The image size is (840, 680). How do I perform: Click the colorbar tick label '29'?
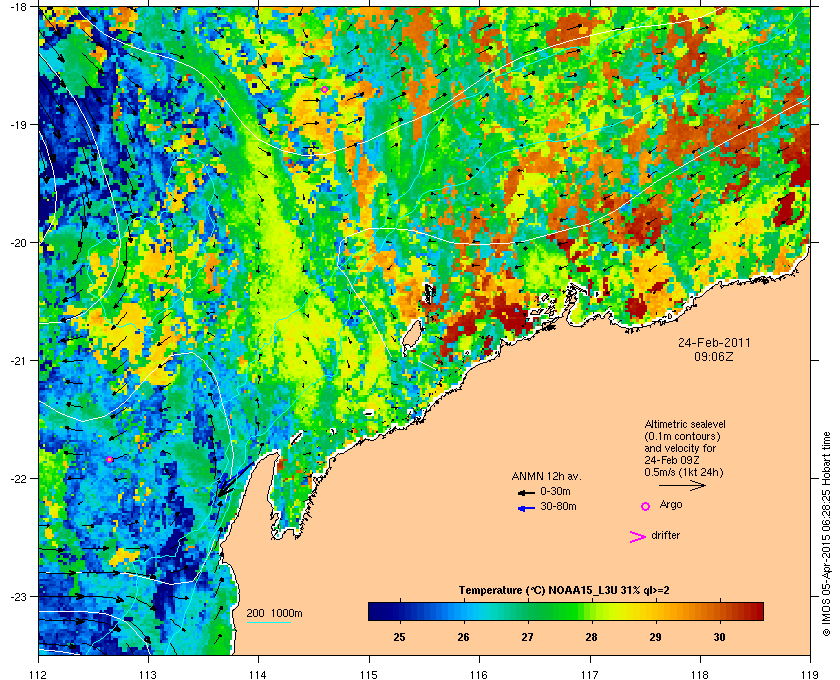pos(655,637)
